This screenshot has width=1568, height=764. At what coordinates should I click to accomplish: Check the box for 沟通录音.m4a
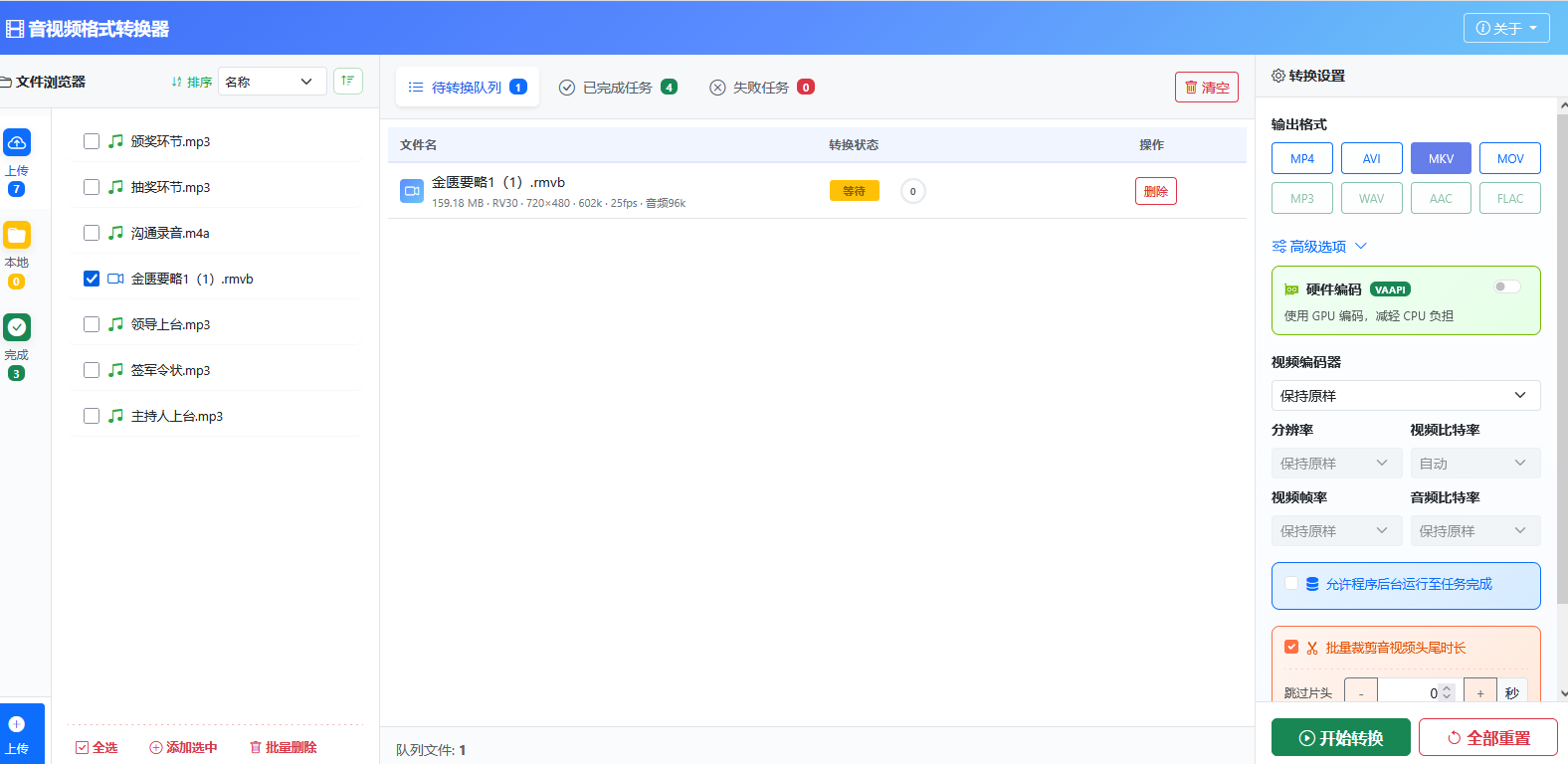92,233
